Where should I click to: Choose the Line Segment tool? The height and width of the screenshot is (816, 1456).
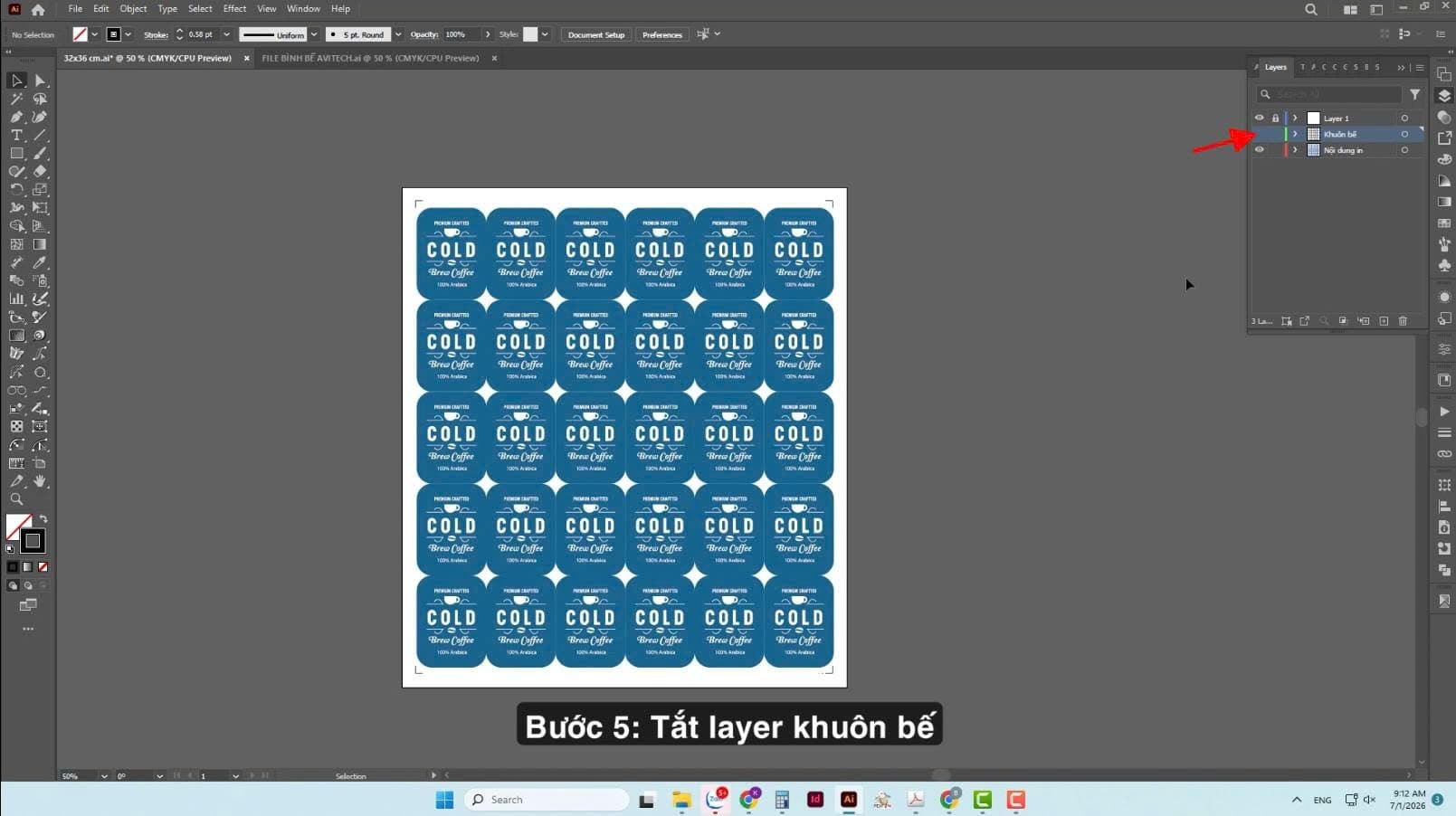[40, 135]
